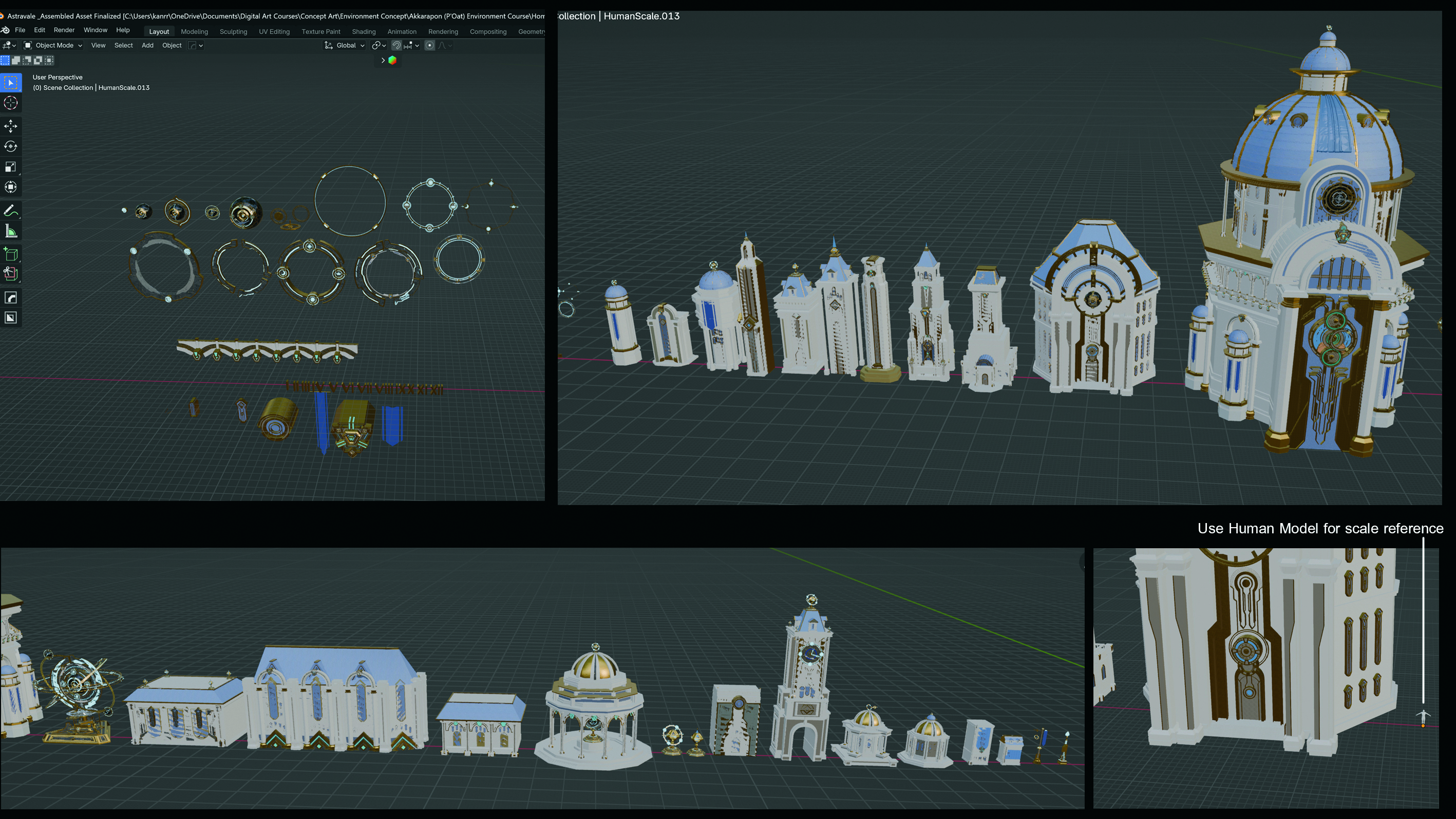
Task: Select the Measure tool
Action: (11, 231)
